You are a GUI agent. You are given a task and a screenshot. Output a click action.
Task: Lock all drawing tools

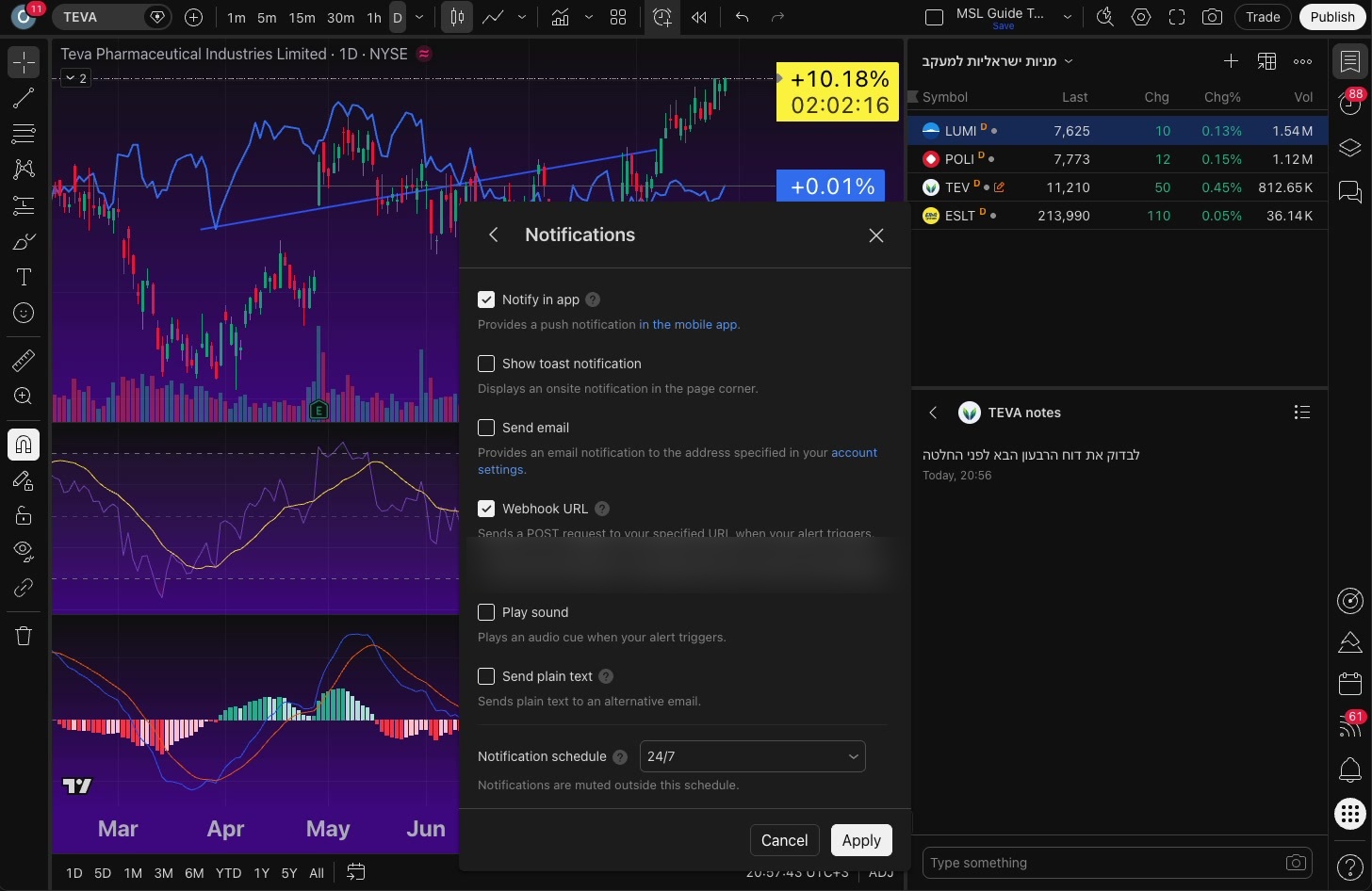24,516
